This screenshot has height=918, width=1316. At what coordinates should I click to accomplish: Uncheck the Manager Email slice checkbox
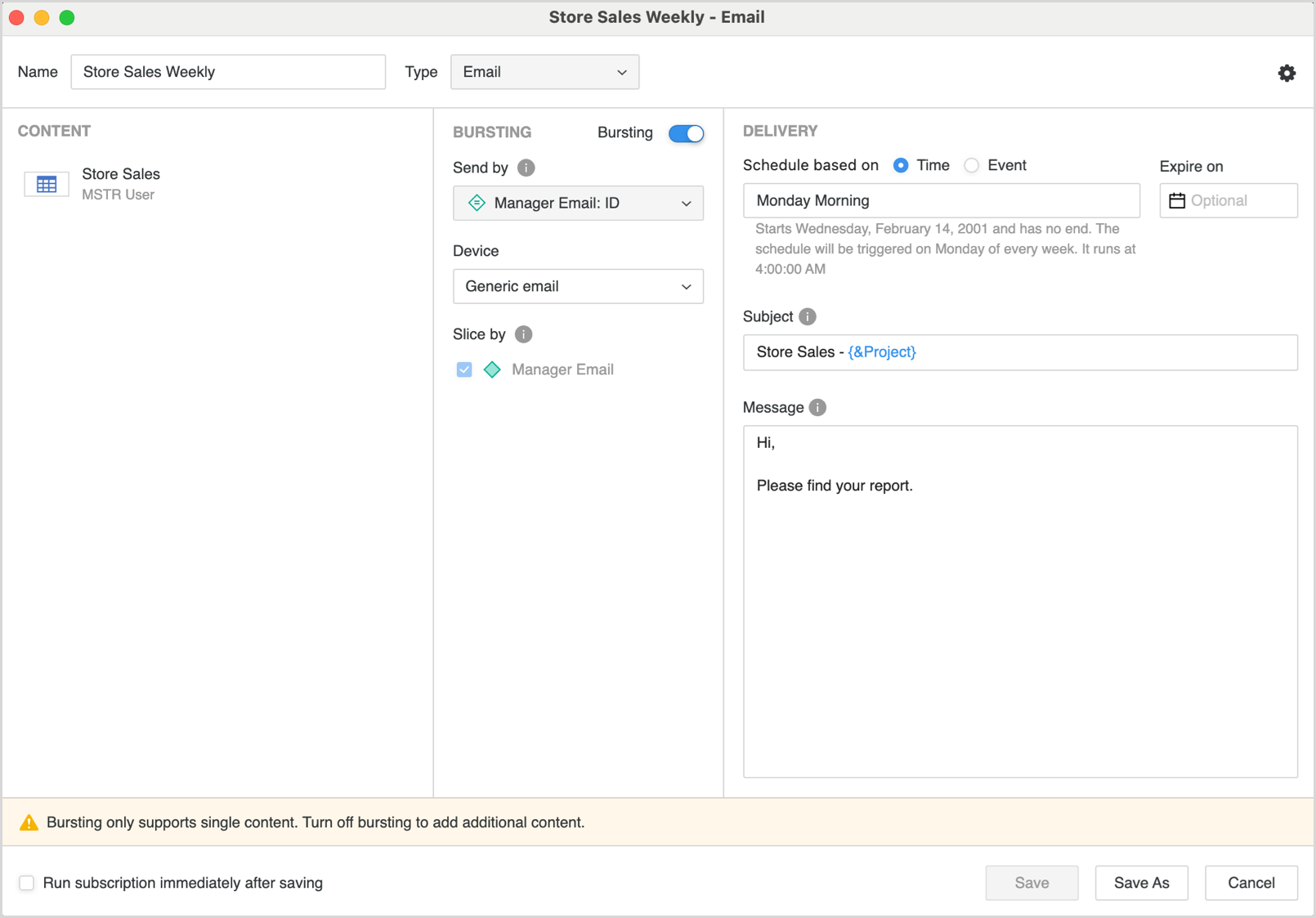point(464,369)
